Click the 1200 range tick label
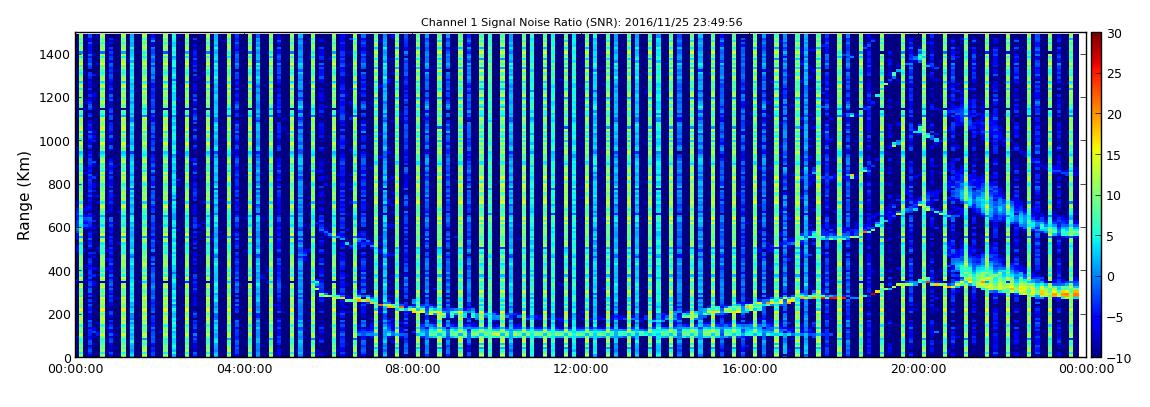The width and height of the screenshot is (1150, 407). (x=56, y=98)
